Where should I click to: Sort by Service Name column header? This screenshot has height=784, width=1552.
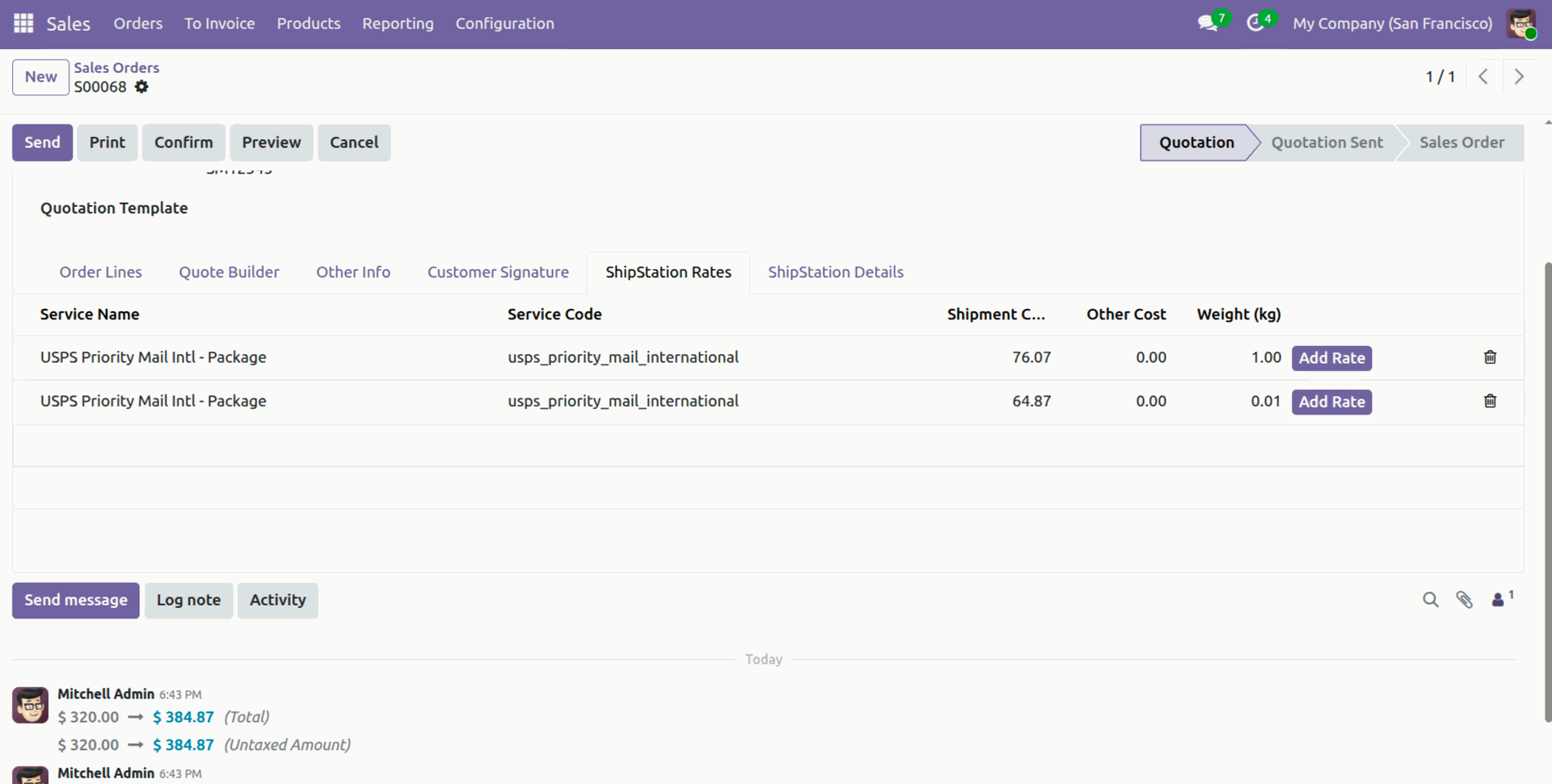90,314
